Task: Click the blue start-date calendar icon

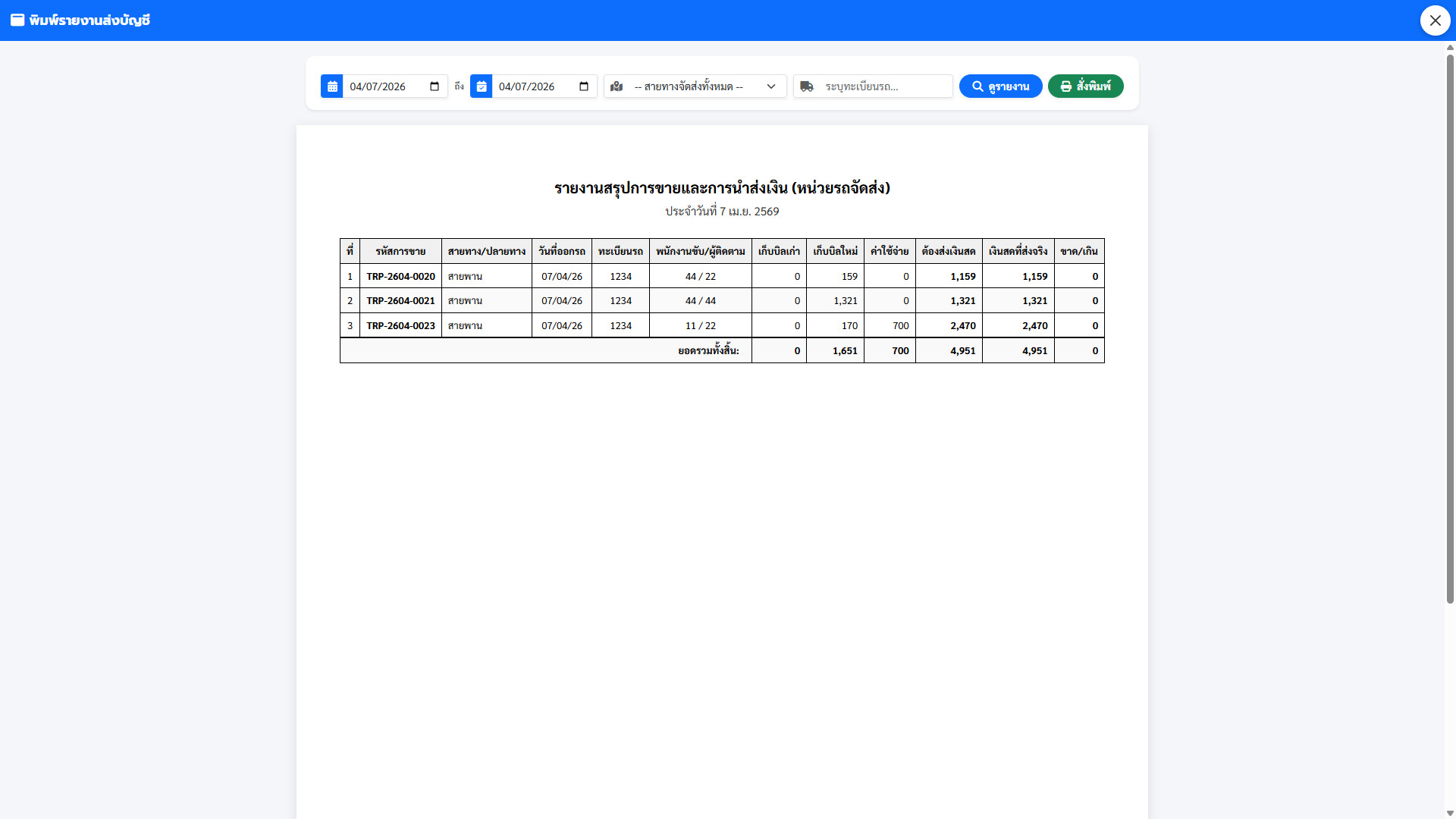Action: (x=332, y=86)
